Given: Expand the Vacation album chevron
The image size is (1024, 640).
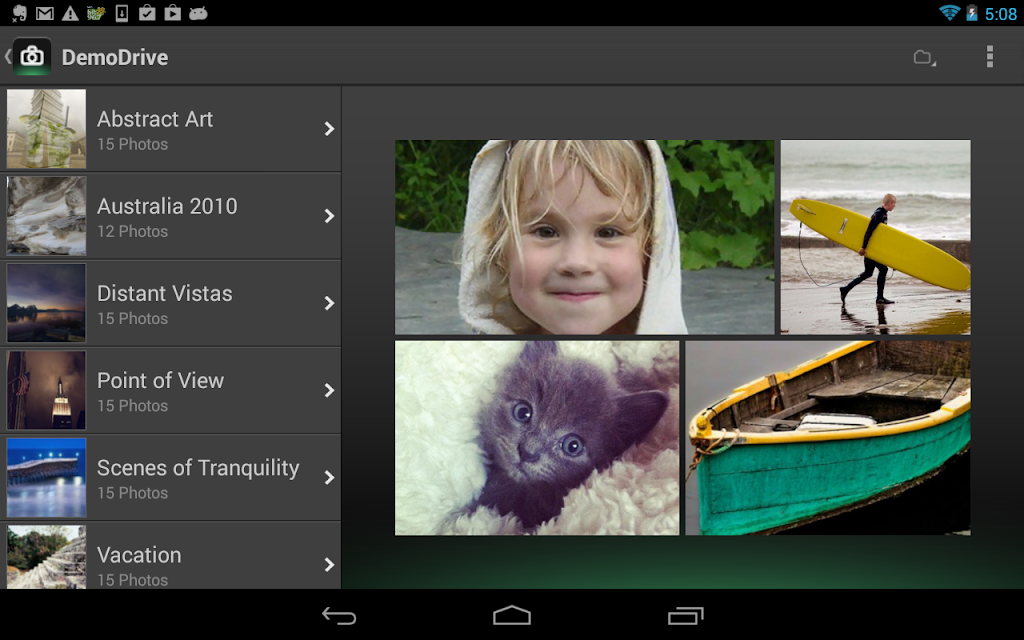Looking at the screenshot, I should (329, 565).
